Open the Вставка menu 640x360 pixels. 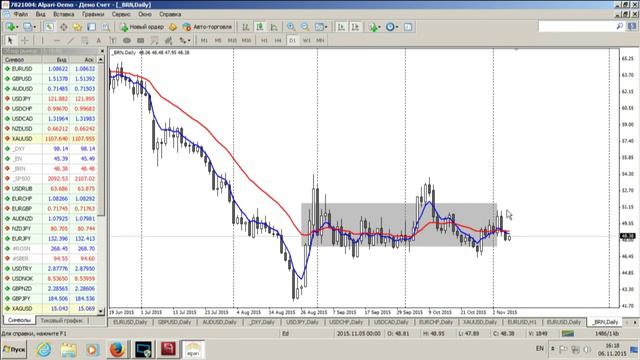pyautogui.click(x=63, y=14)
